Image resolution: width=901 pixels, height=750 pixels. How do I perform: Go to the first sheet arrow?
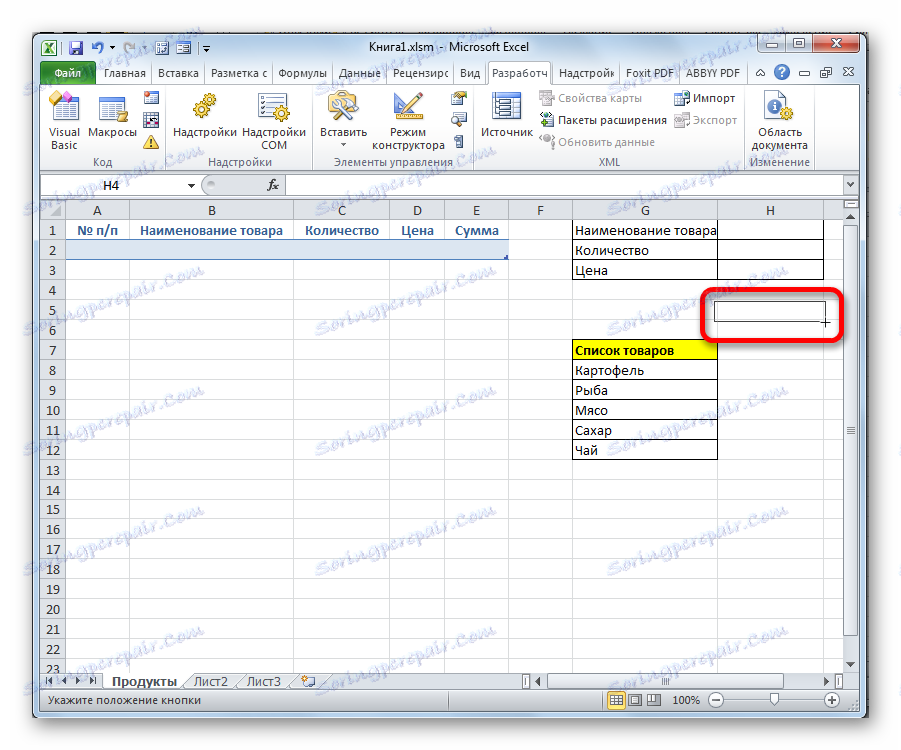(x=49, y=681)
